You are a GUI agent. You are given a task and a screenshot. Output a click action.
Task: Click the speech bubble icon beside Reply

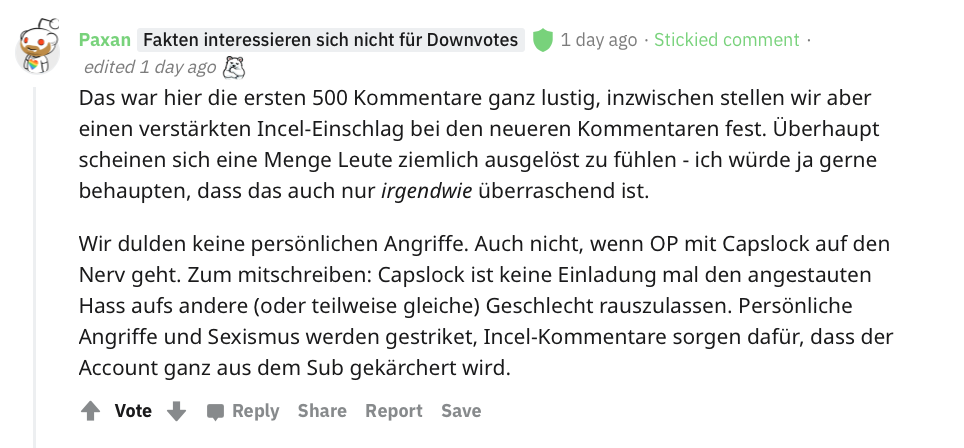pos(215,411)
